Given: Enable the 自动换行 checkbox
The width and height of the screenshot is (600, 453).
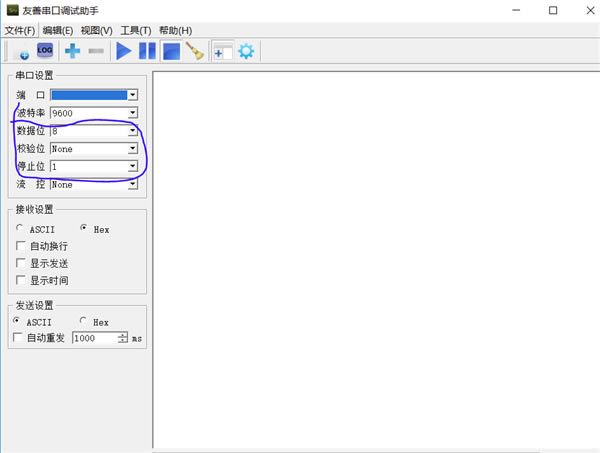Looking at the screenshot, I should point(21,246).
